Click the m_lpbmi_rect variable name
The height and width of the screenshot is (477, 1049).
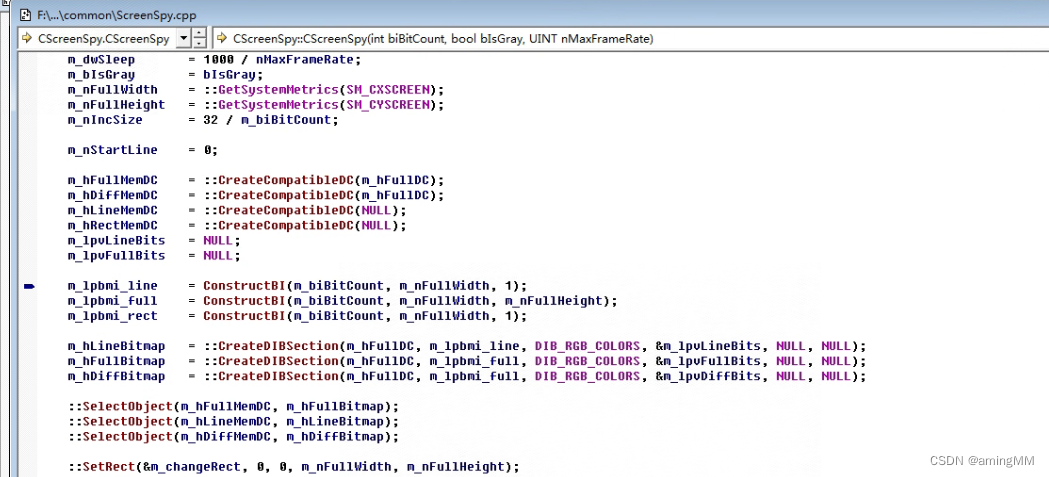point(112,316)
